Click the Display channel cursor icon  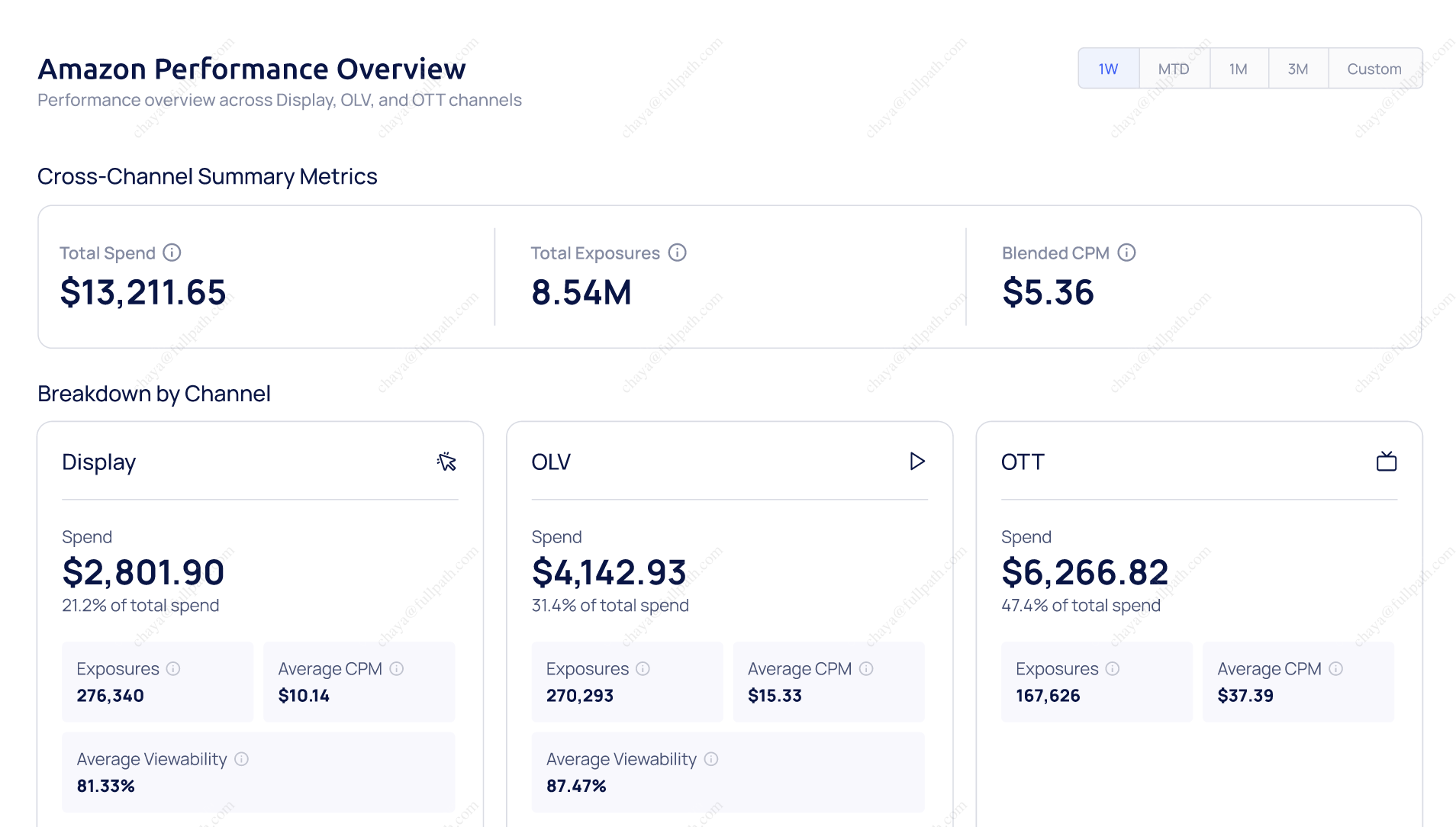click(446, 462)
